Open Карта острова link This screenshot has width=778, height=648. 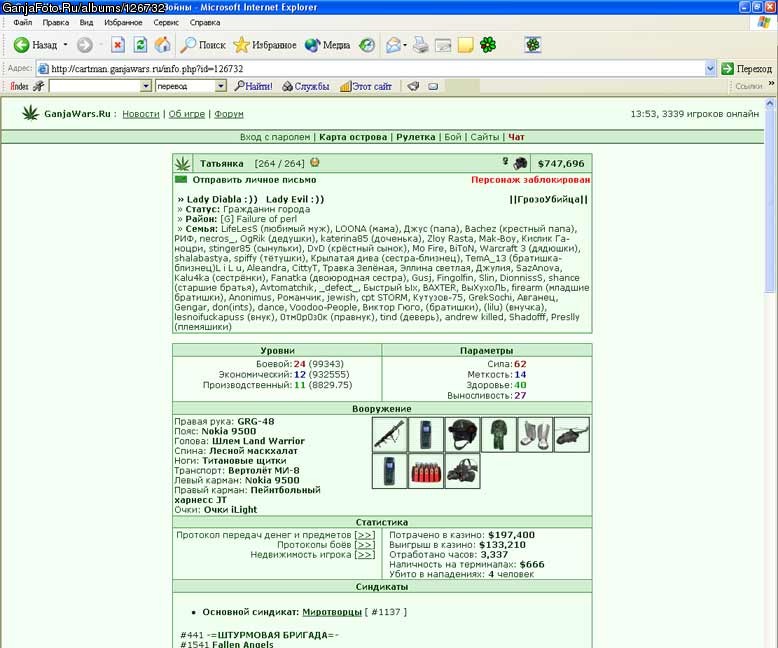coord(353,137)
